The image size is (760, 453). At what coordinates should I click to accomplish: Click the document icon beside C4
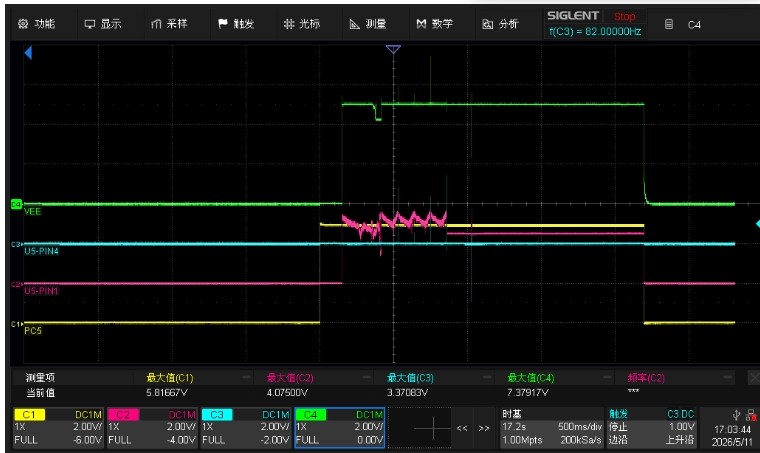(668, 24)
